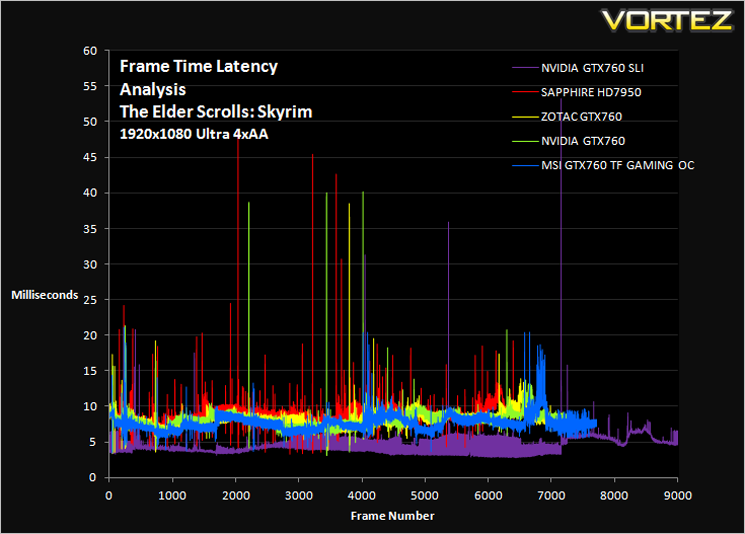Click the Frame Number axis label
Screen dimensions: 745x534
click(392, 516)
